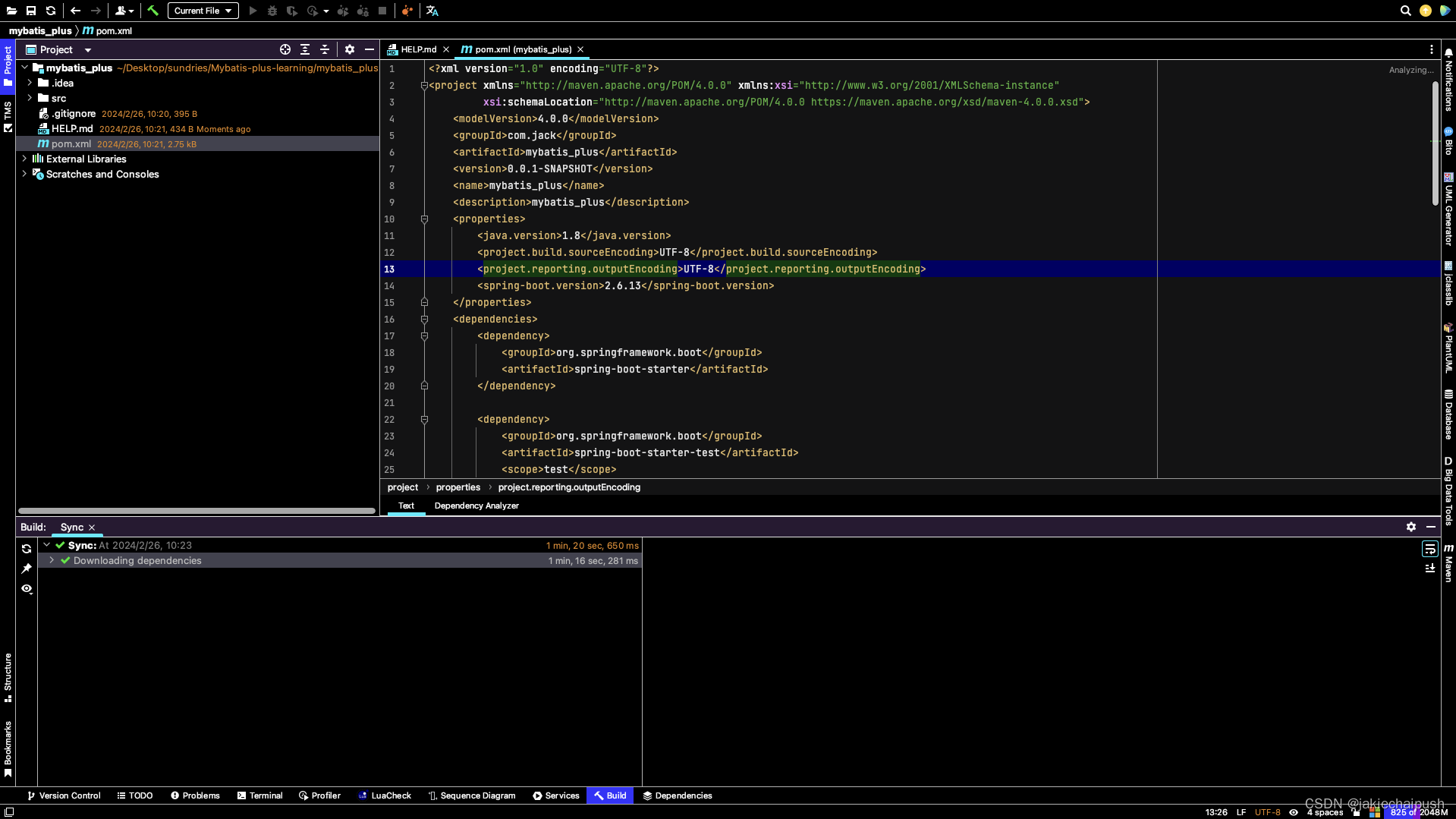
Task: Collapse the mybatis_plus root node
Action: click(24, 68)
